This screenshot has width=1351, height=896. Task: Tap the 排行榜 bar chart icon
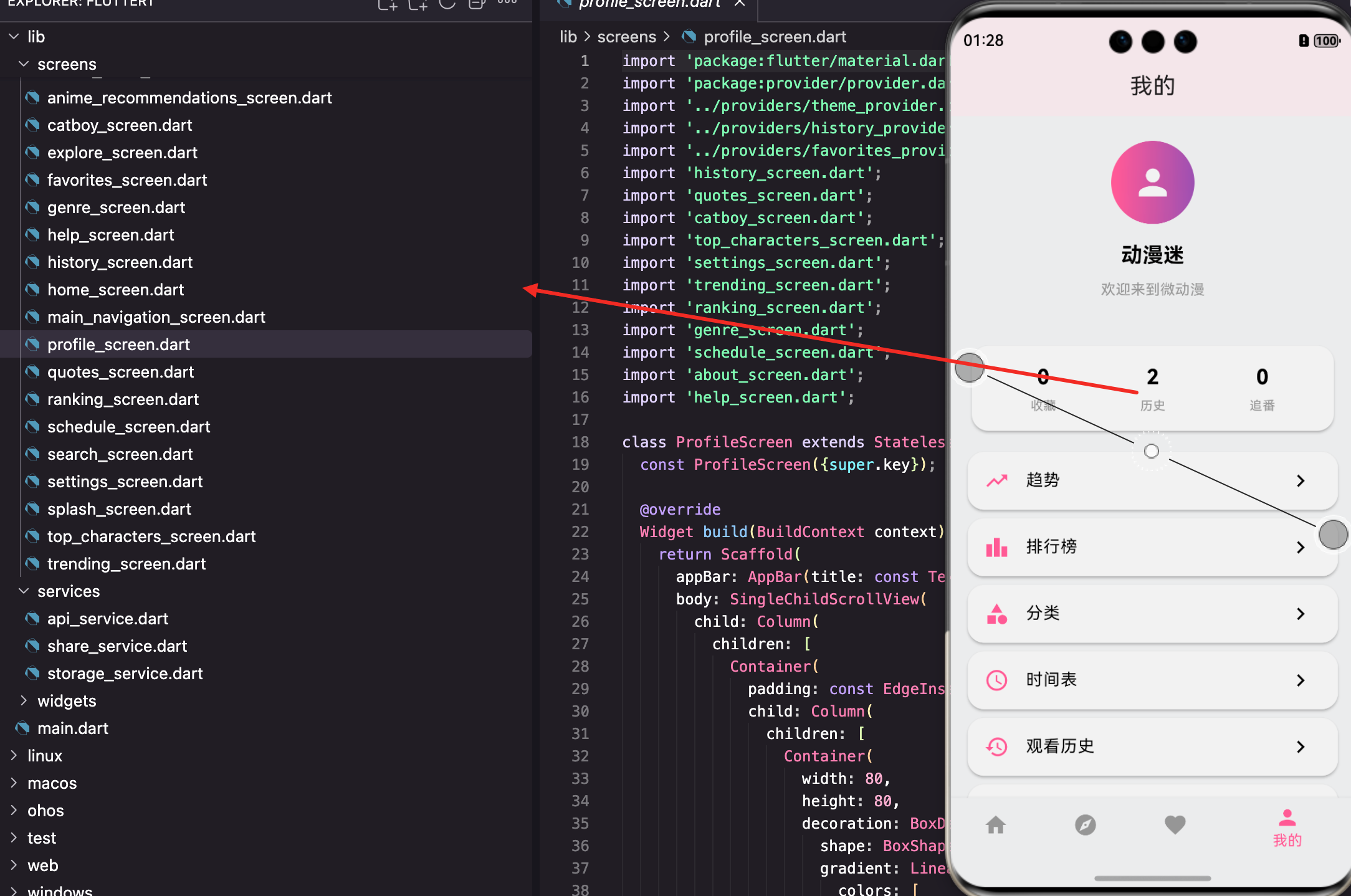[x=997, y=547]
